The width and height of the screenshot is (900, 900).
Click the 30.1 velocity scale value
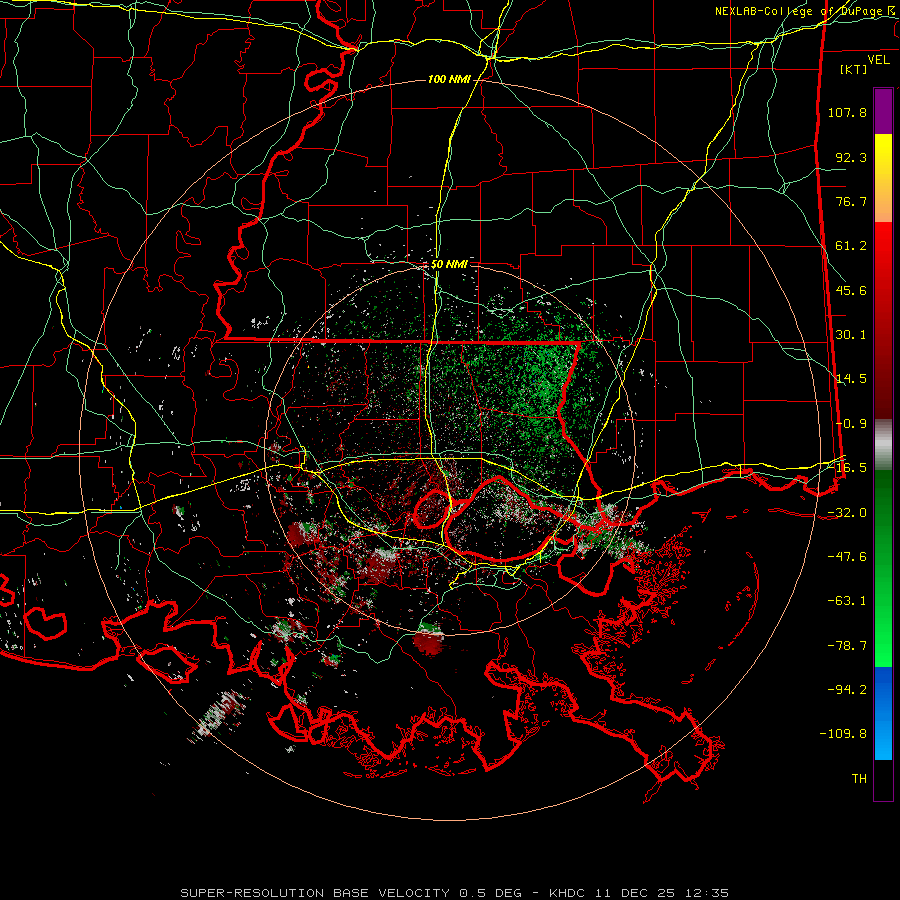[x=851, y=335]
